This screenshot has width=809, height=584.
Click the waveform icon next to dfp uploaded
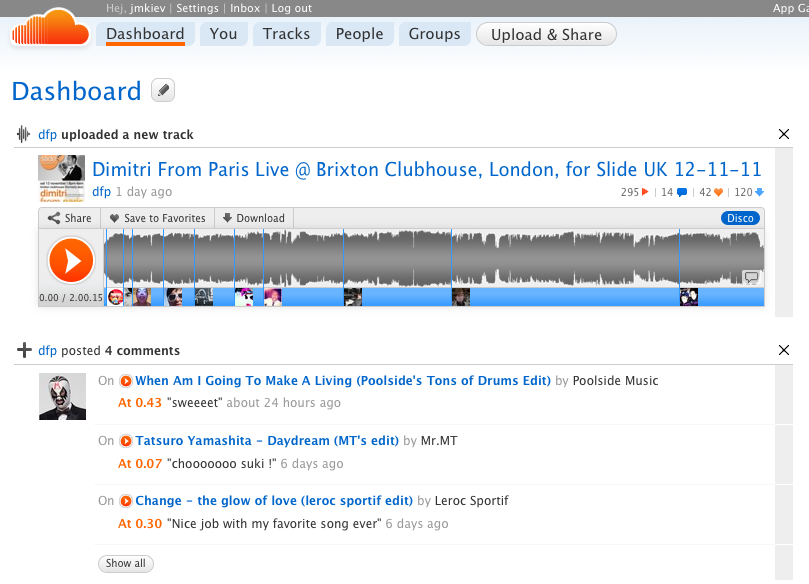click(23, 134)
